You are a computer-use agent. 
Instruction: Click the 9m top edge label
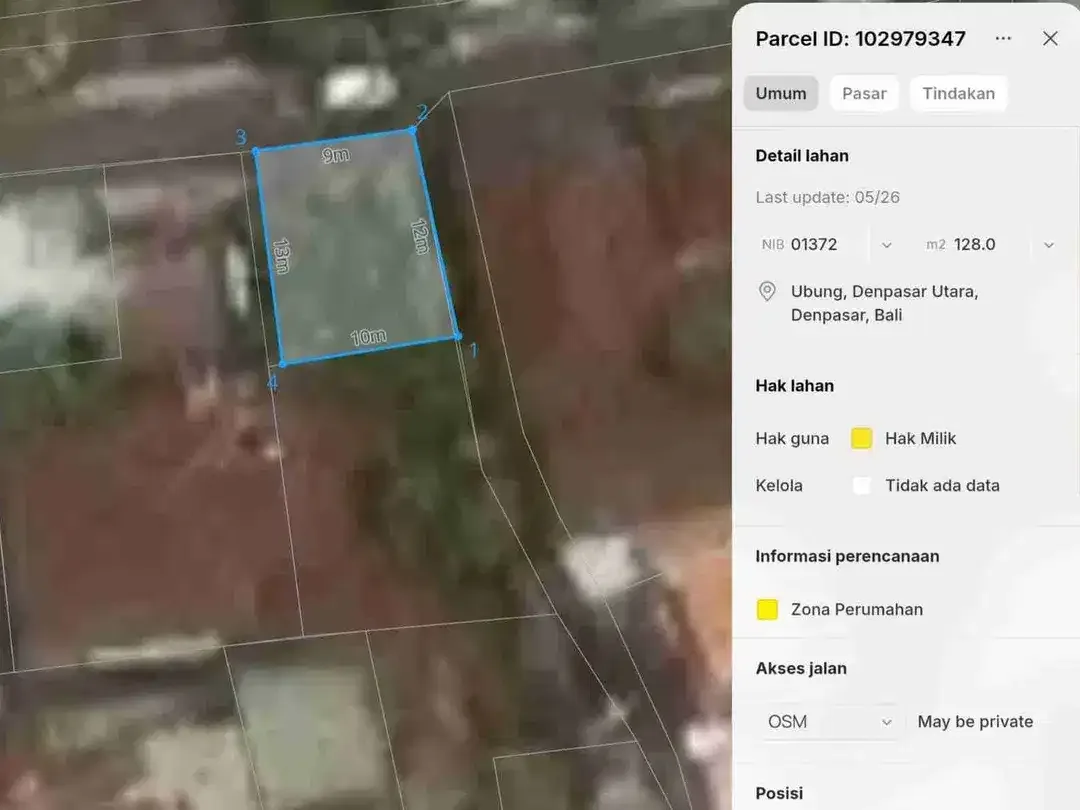pyautogui.click(x=336, y=155)
